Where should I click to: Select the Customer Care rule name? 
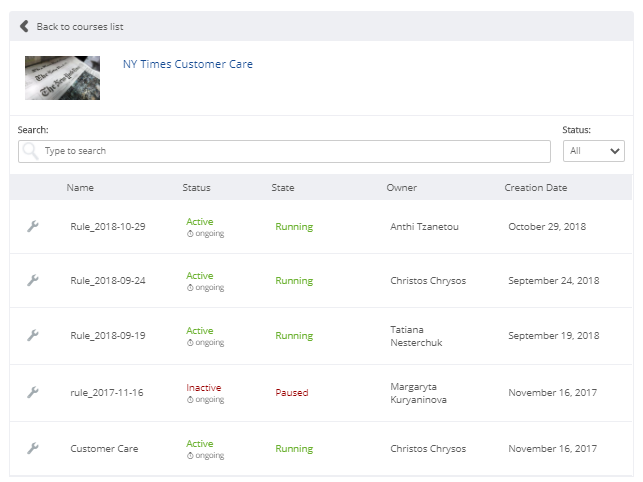coord(104,449)
